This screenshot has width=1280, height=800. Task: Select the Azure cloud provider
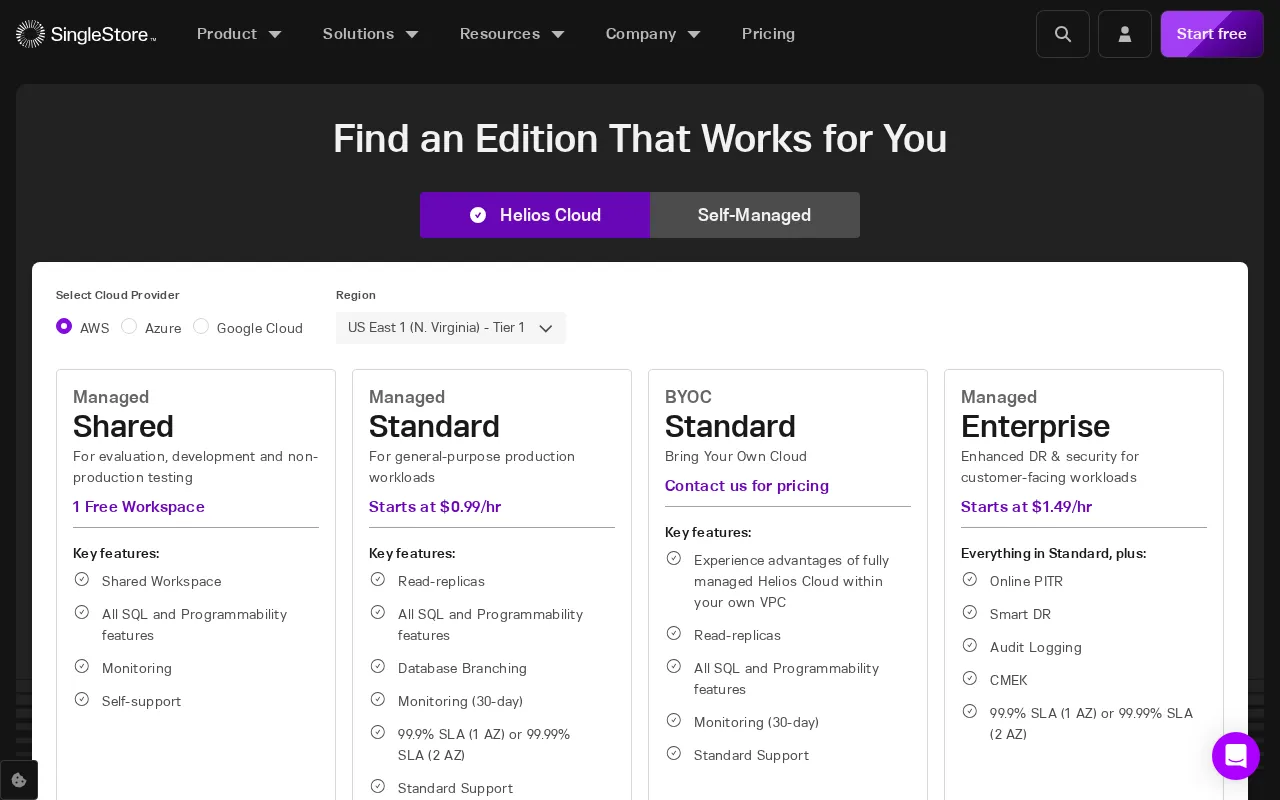pyautogui.click(x=129, y=326)
